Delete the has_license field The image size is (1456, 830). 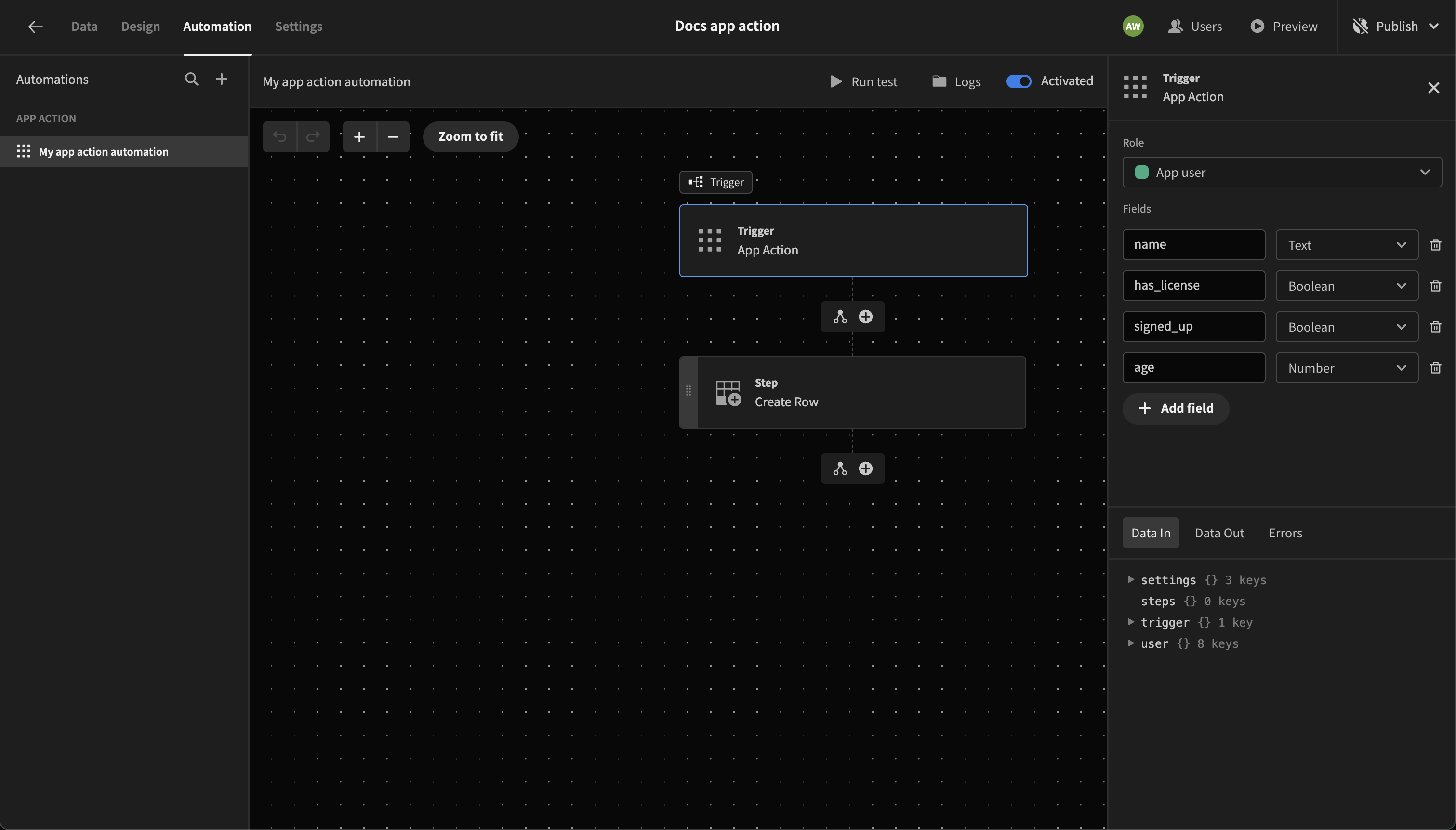coord(1435,286)
